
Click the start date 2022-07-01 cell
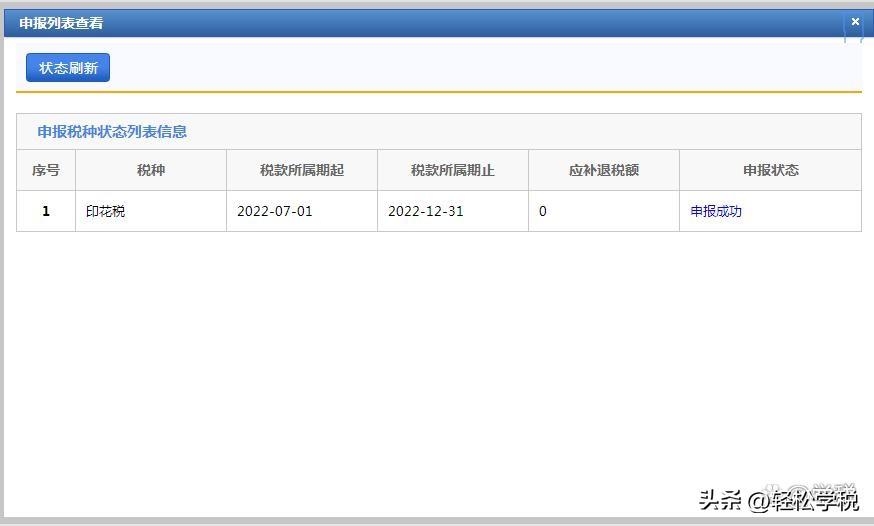(275, 211)
